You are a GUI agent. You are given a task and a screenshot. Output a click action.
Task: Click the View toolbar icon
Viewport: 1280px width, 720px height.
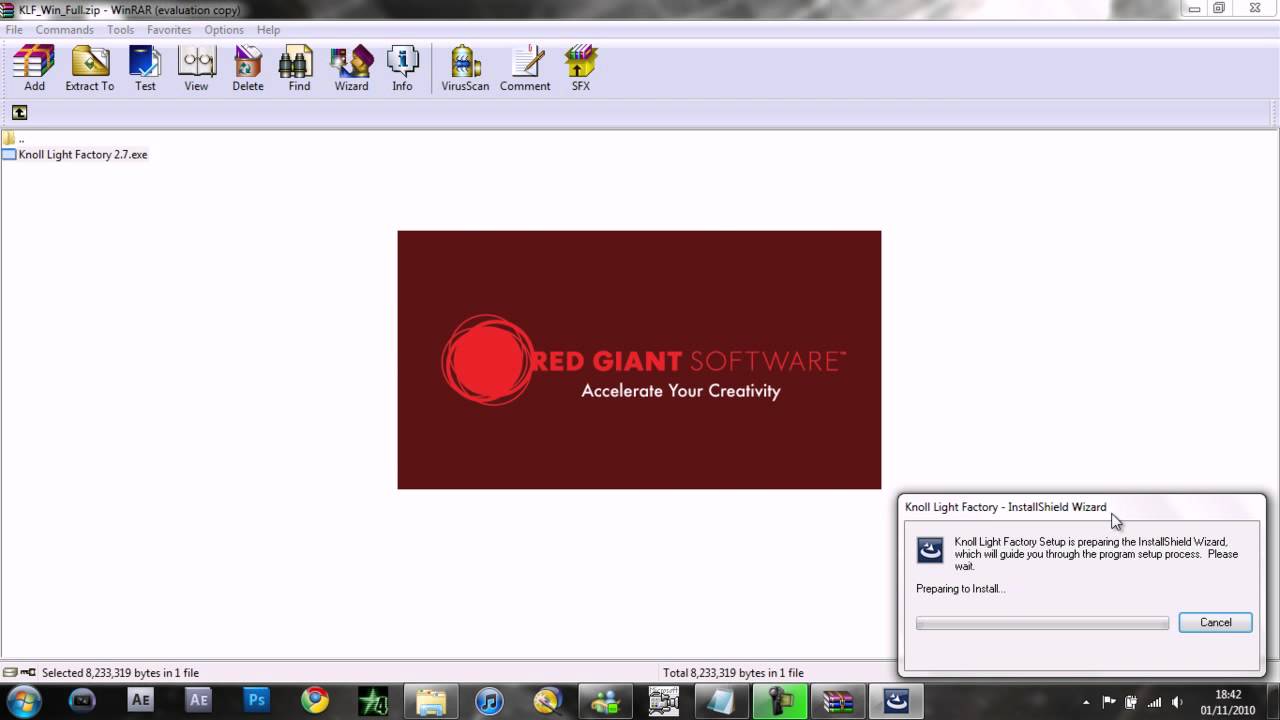(196, 68)
